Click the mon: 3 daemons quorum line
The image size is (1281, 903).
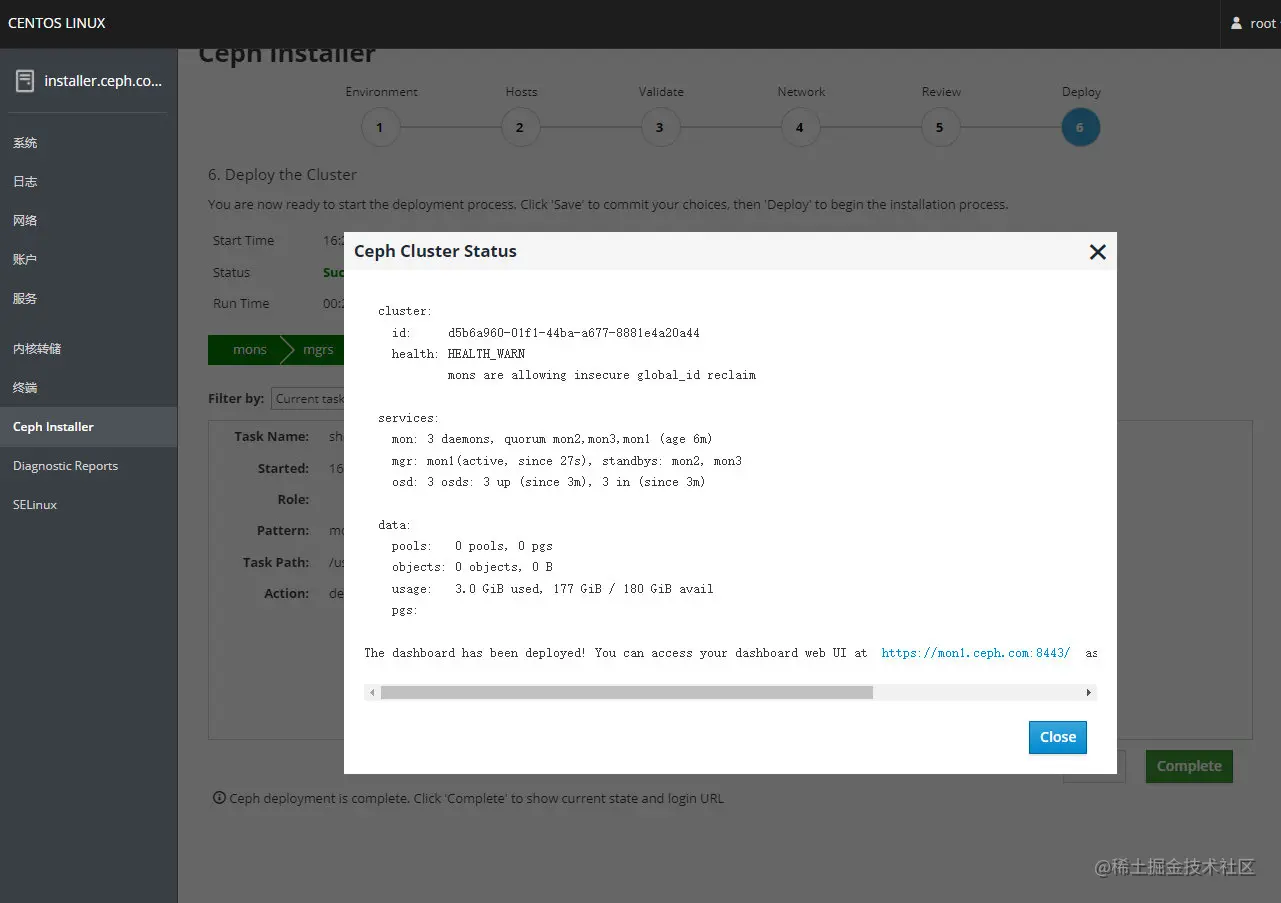552,439
